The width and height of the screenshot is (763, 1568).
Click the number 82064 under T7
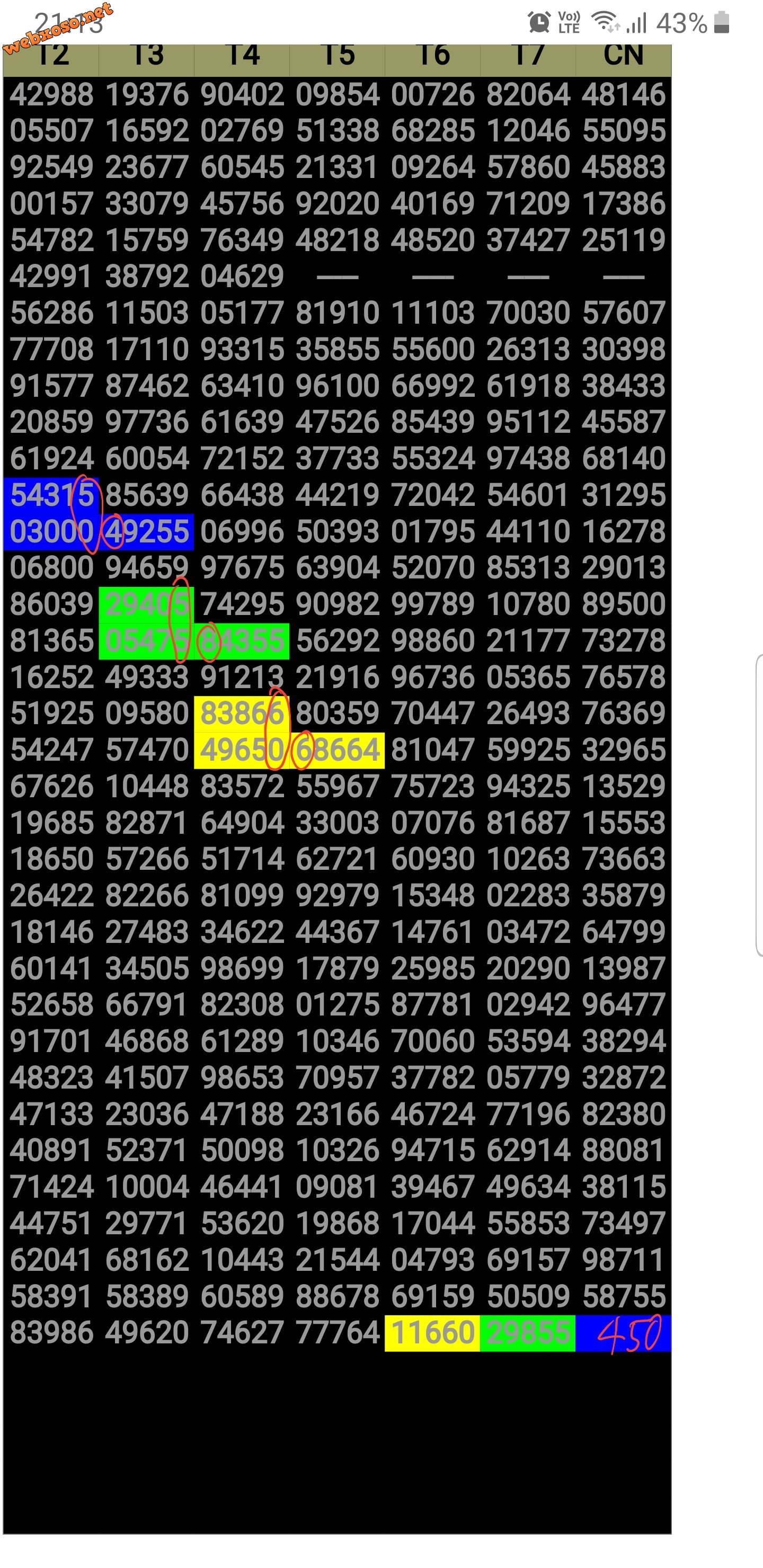tap(528, 95)
